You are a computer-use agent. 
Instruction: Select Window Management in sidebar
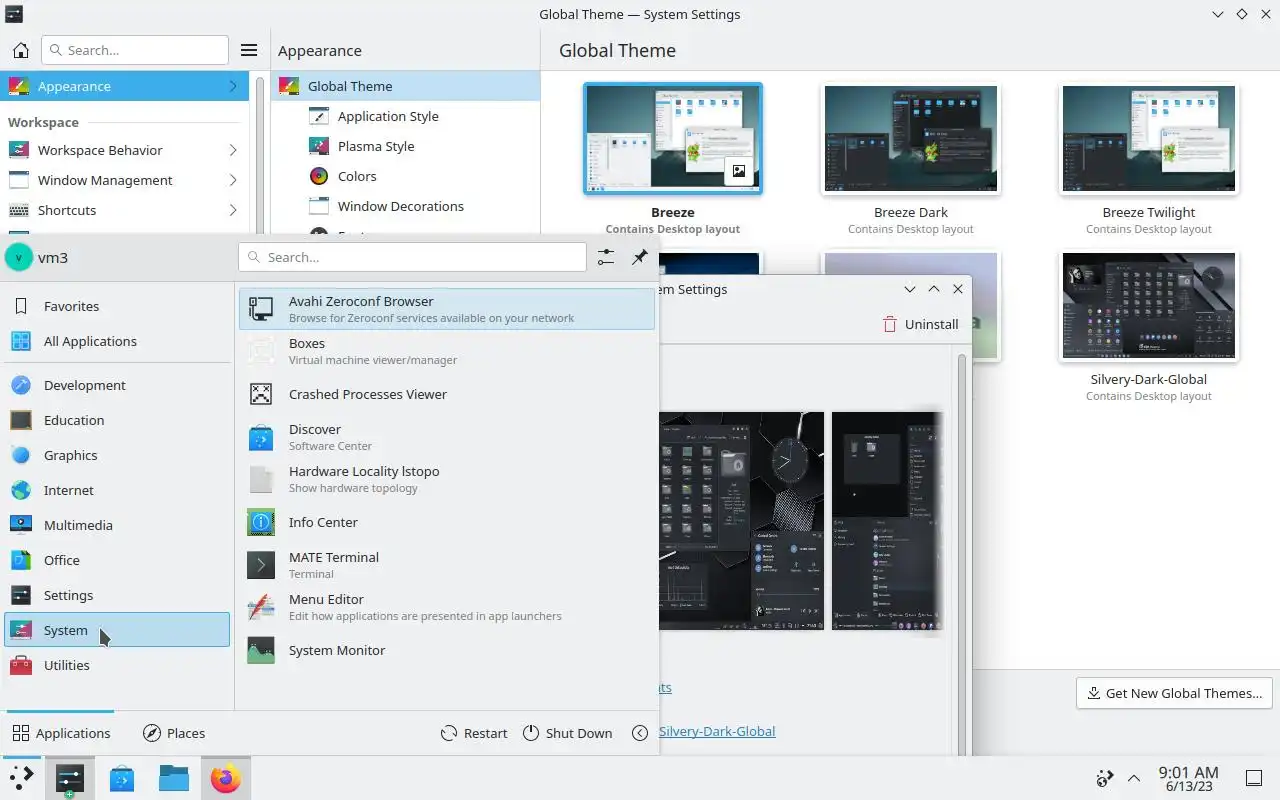click(x=124, y=180)
